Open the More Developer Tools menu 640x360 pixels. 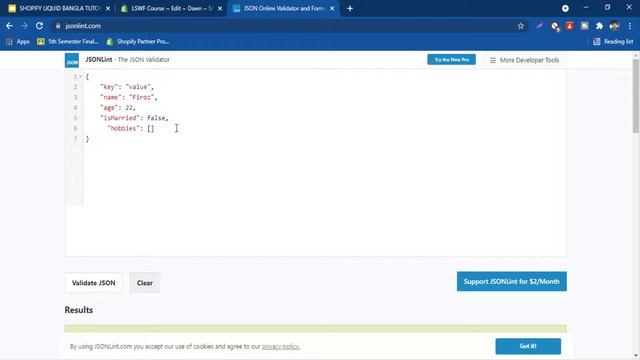pos(524,60)
